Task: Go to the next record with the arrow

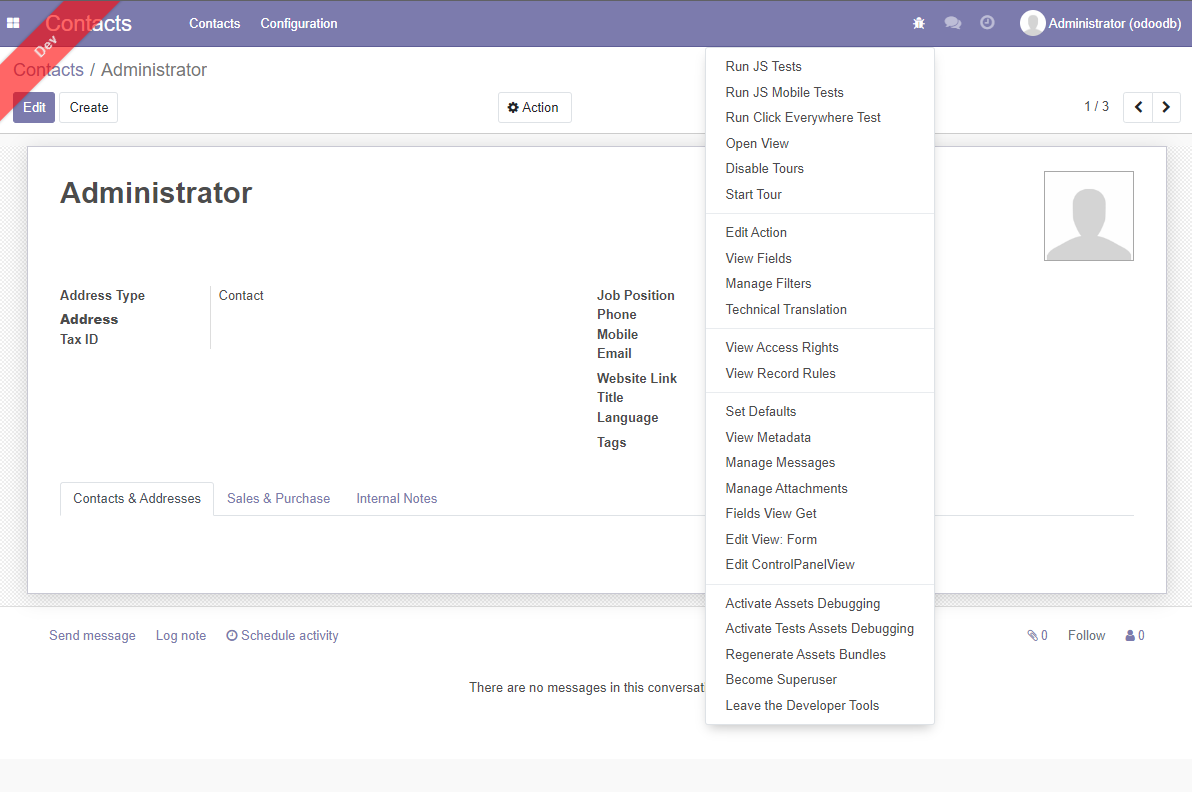Action: tap(1166, 107)
